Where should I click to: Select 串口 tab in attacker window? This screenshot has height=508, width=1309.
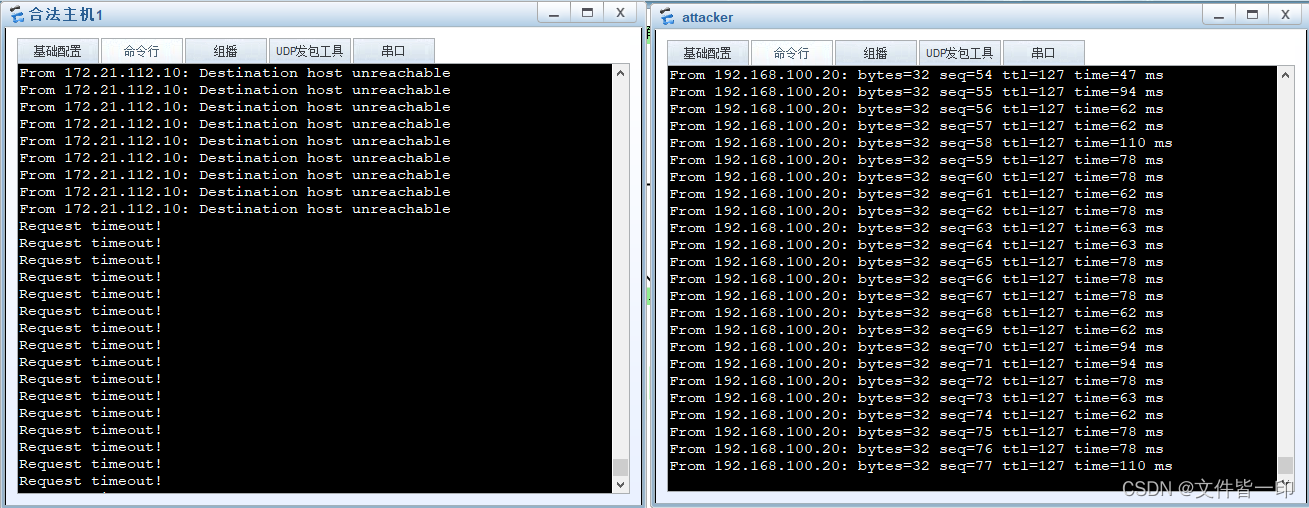[1043, 53]
